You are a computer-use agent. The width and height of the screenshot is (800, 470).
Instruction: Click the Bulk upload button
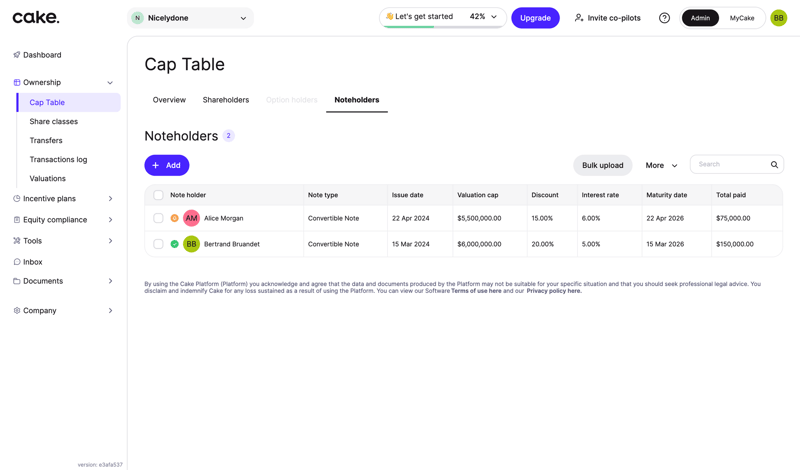tap(602, 165)
